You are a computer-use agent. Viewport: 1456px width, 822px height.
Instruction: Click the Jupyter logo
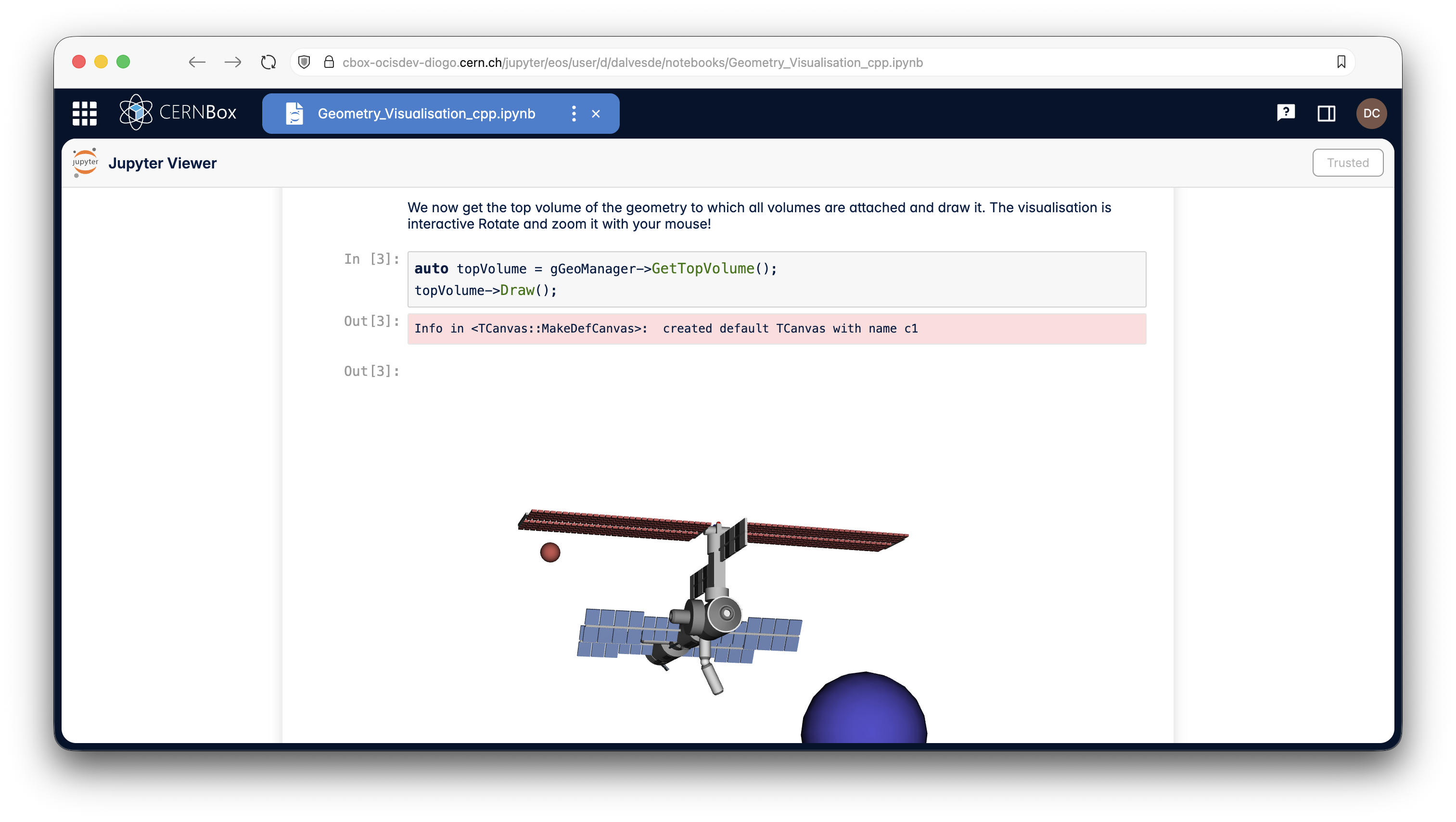85,162
